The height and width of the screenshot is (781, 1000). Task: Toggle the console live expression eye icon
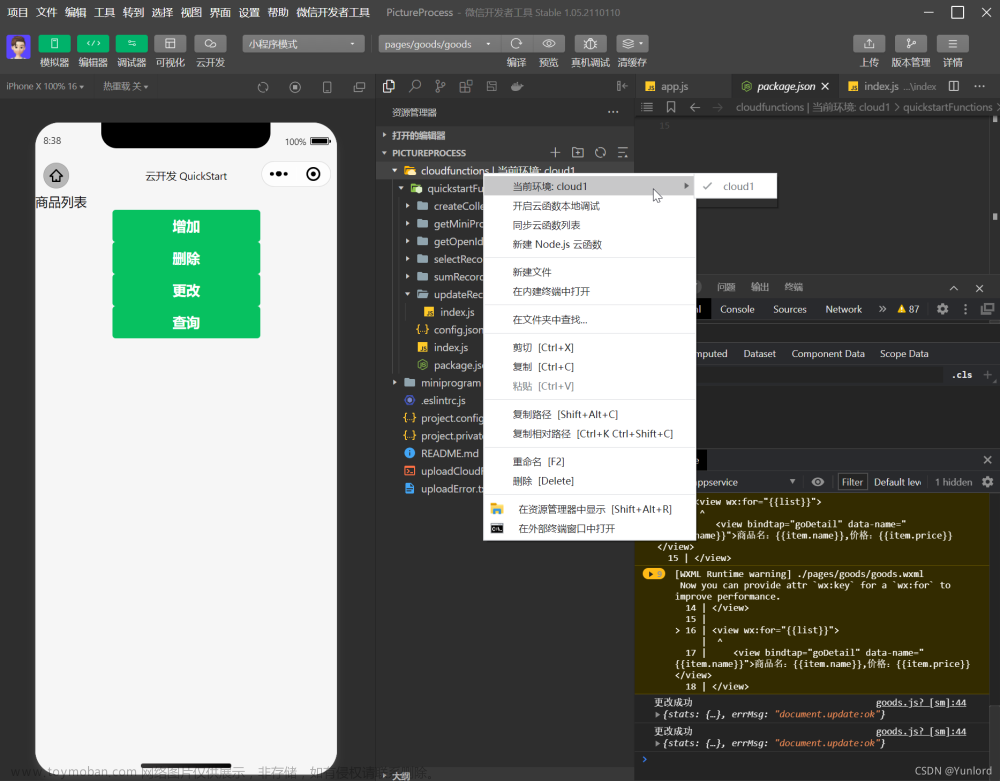tap(818, 482)
